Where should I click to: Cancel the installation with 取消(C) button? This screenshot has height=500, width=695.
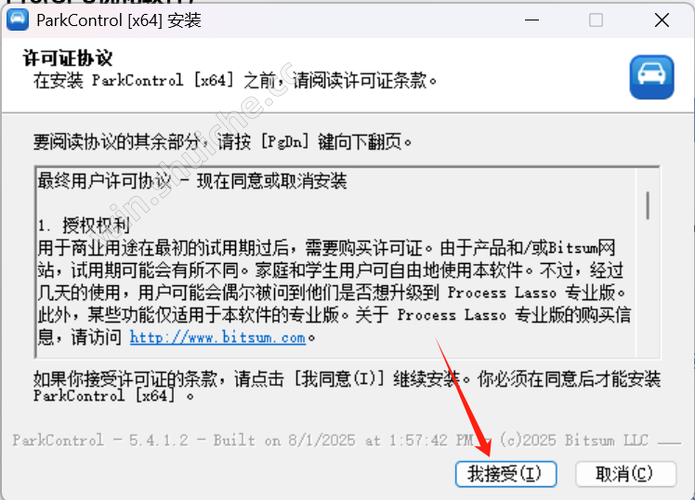click(x=626, y=474)
